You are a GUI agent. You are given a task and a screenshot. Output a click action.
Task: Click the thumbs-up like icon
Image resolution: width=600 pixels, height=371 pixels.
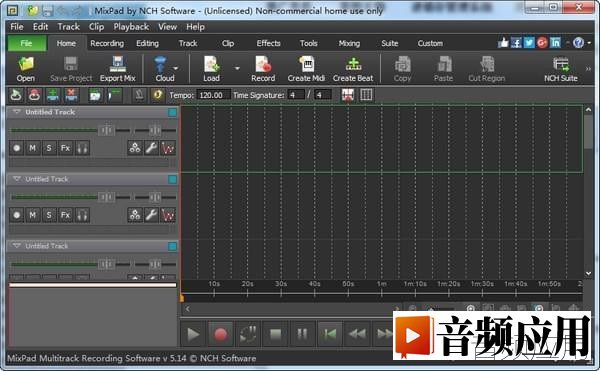point(503,42)
